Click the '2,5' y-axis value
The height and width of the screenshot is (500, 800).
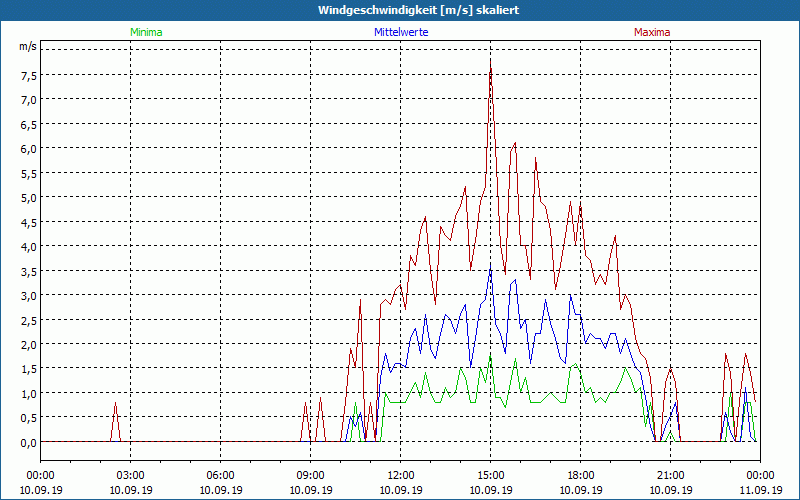tap(29, 320)
